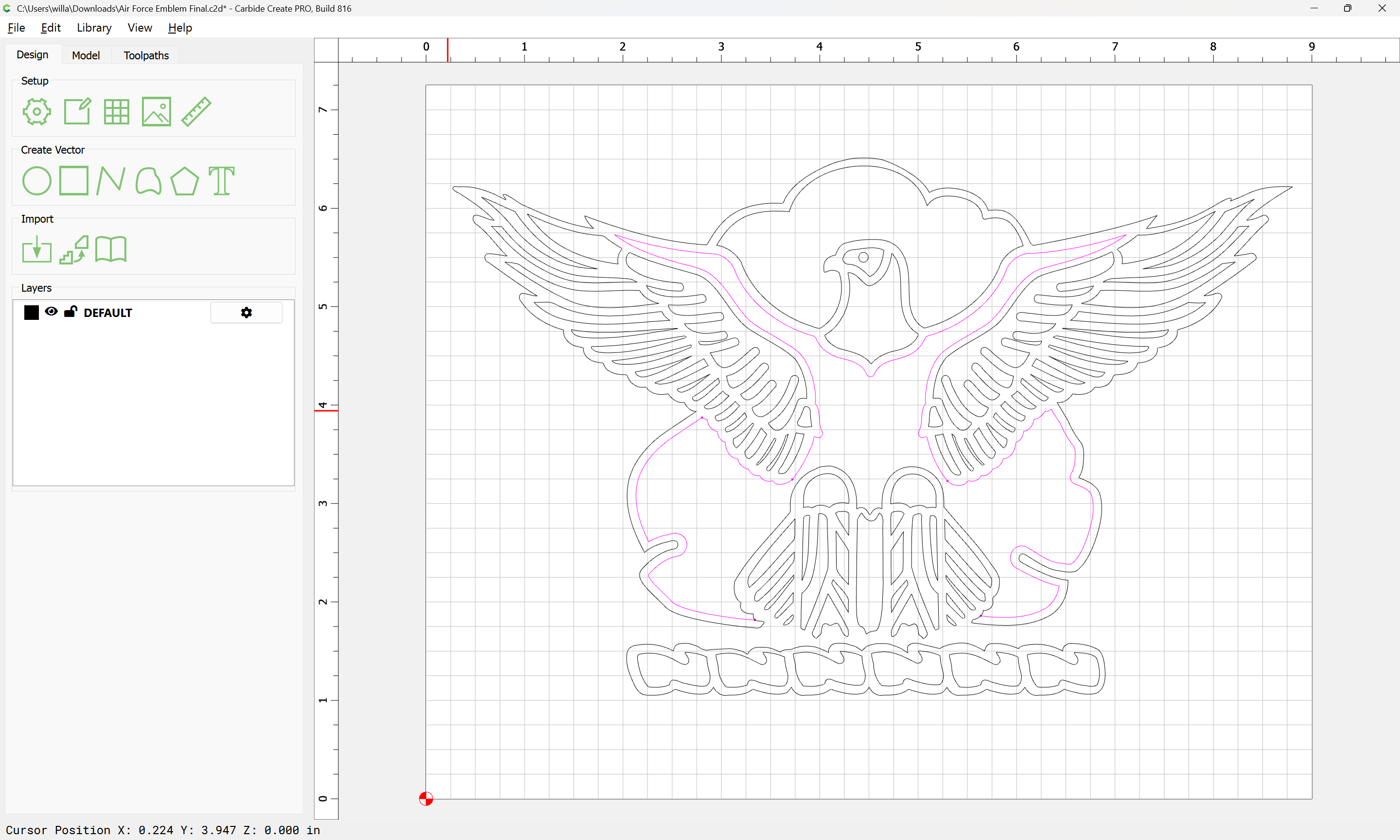The image size is (1400, 840).
Task: Click the background image icon in Setup
Action: coord(156,111)
